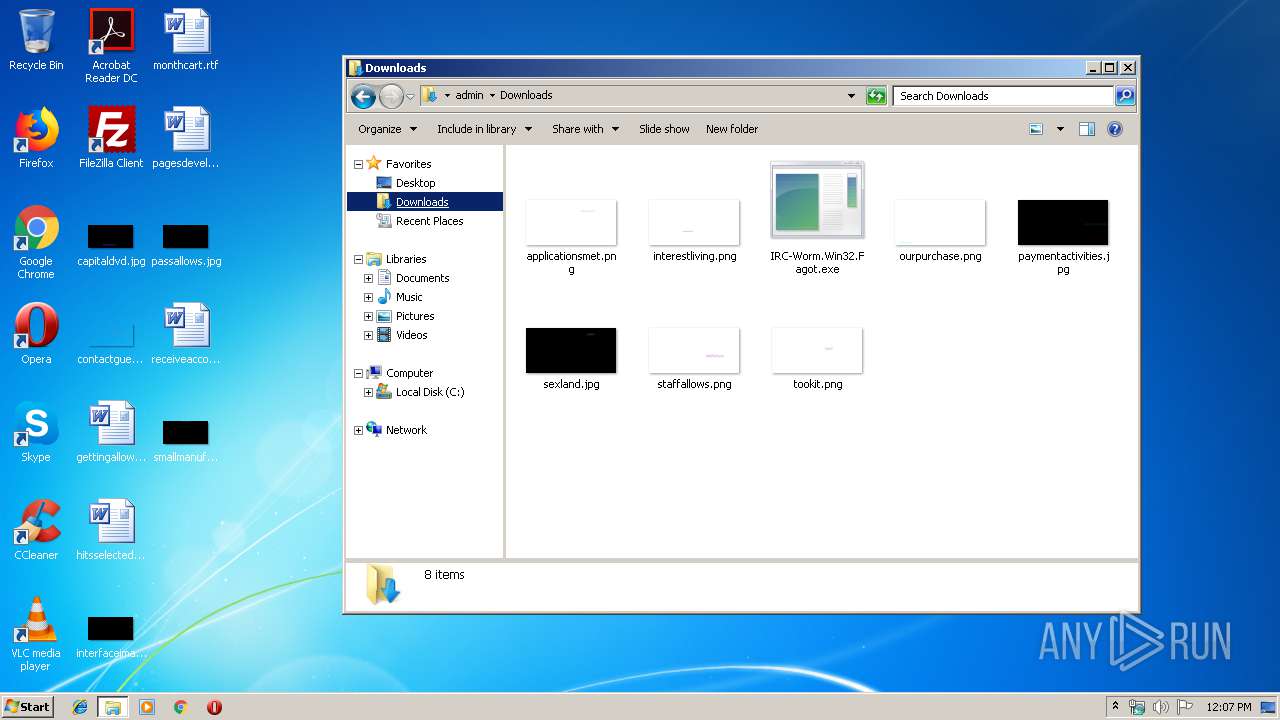Open the Include in library dropdown
Viewport: 1280px width, 720px height.
484,129
